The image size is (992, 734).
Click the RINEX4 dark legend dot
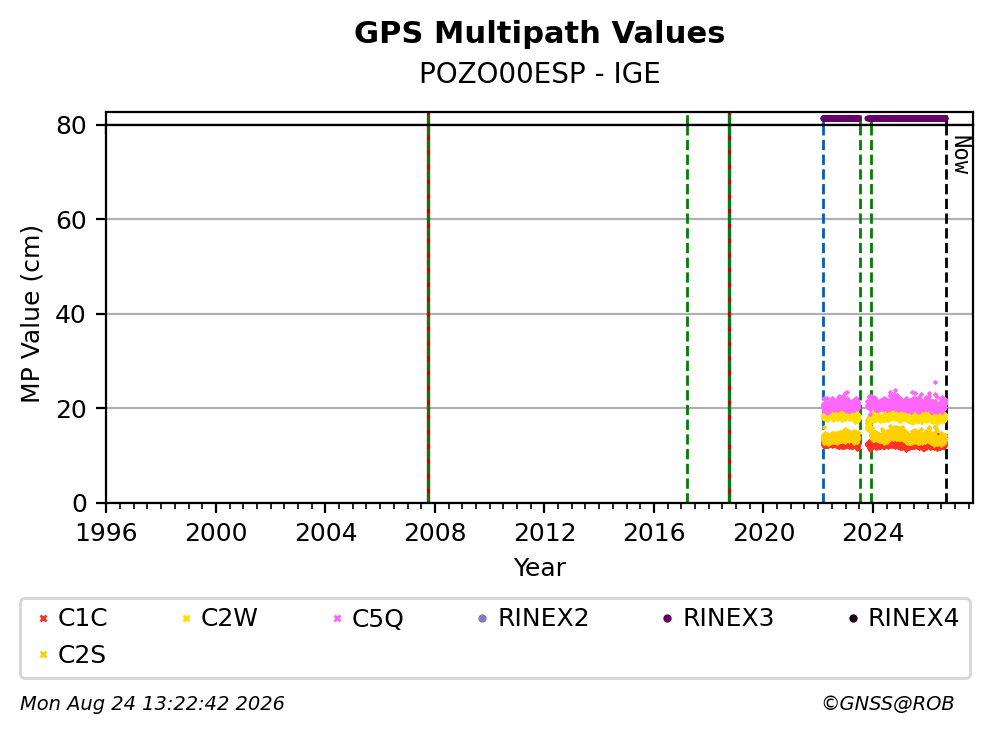tap(853, 618)
